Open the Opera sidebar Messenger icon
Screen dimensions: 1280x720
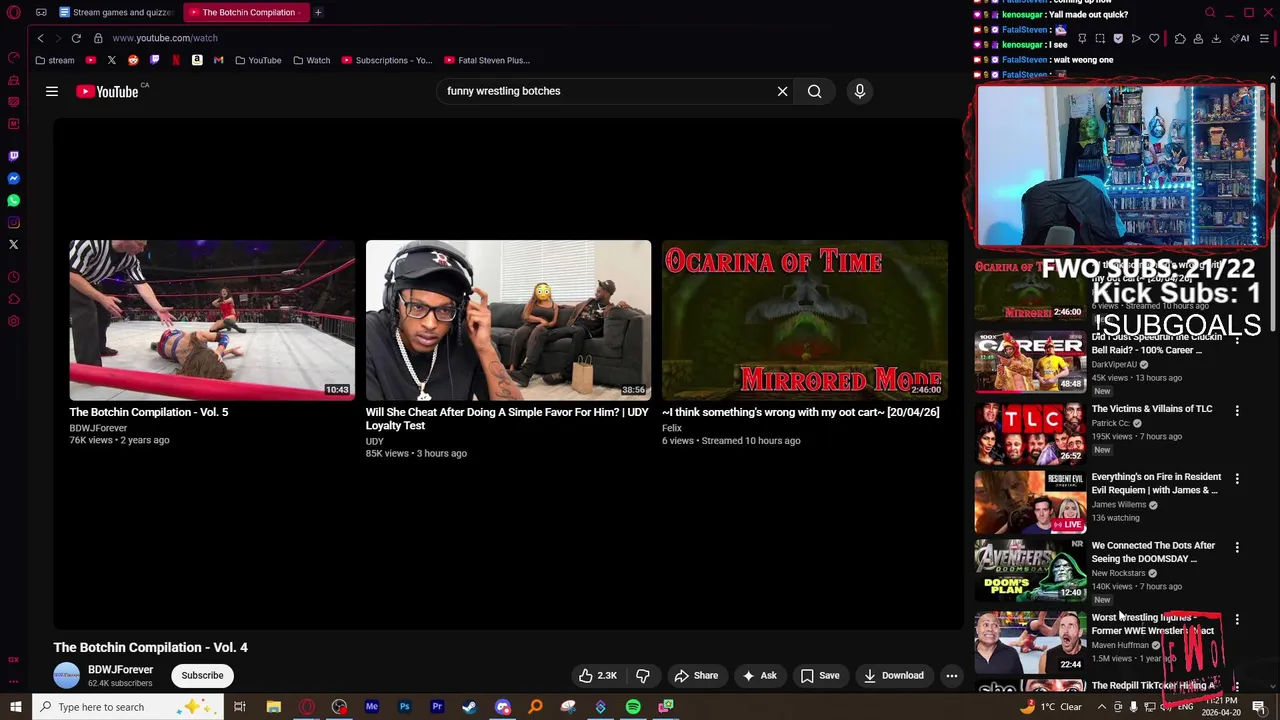pyautogui.click(x=13, y=178)
